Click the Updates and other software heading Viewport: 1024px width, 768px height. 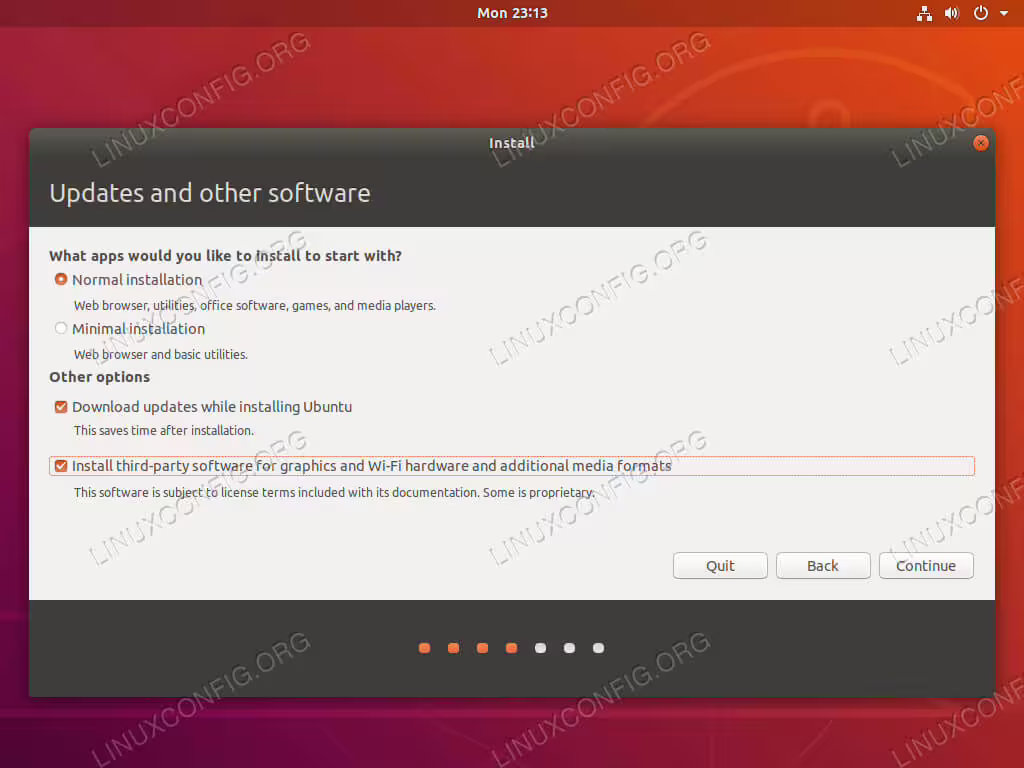click(x=210, y=193)
